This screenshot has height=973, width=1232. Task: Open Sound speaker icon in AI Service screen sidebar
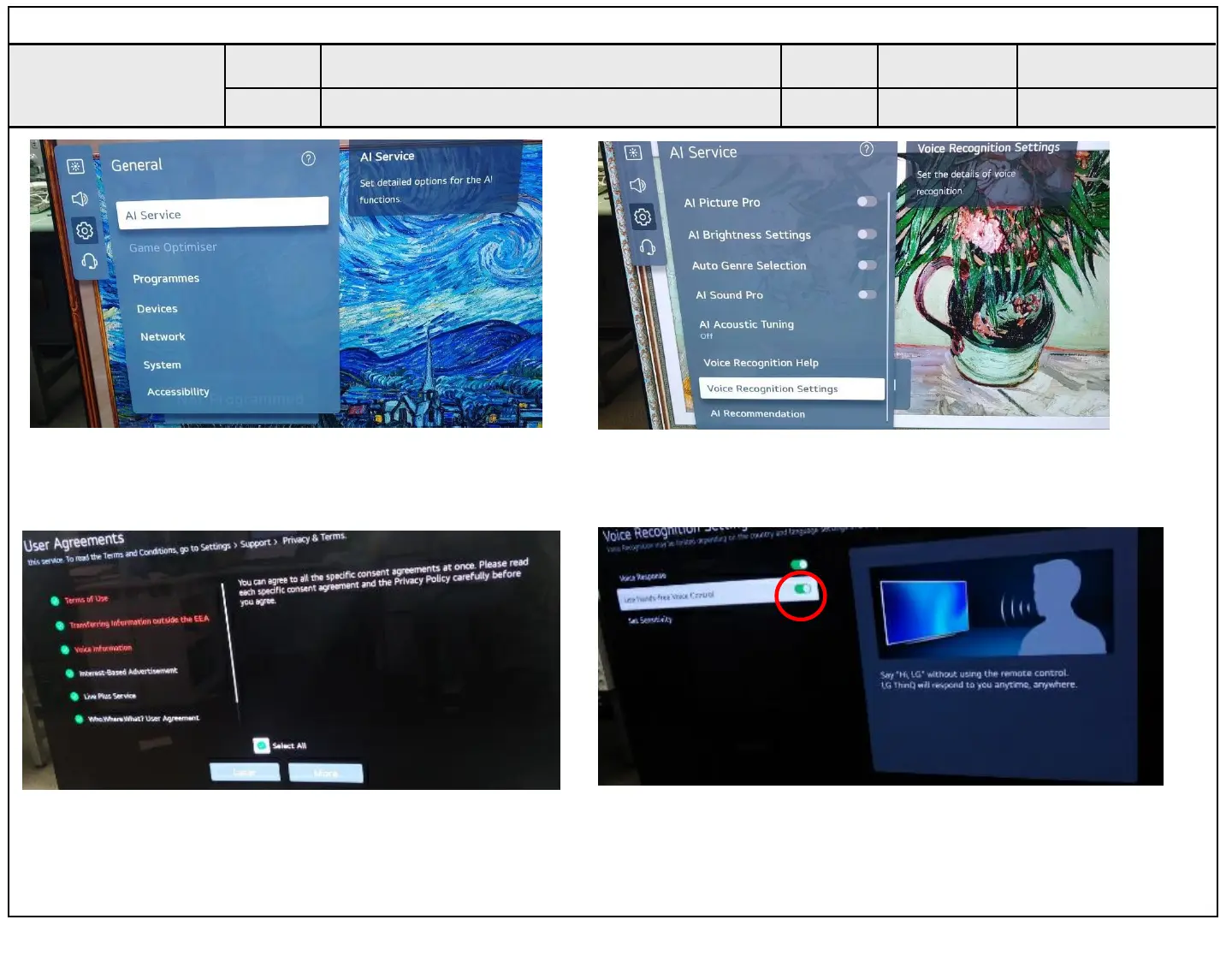tap(637, 185)
